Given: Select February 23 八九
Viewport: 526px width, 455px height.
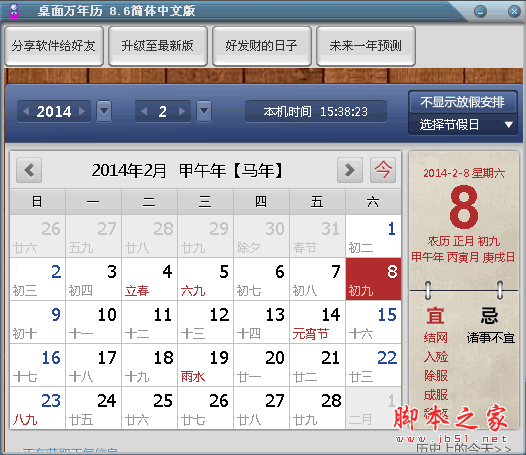Looking at the screenshot, I should coord(38,408).
